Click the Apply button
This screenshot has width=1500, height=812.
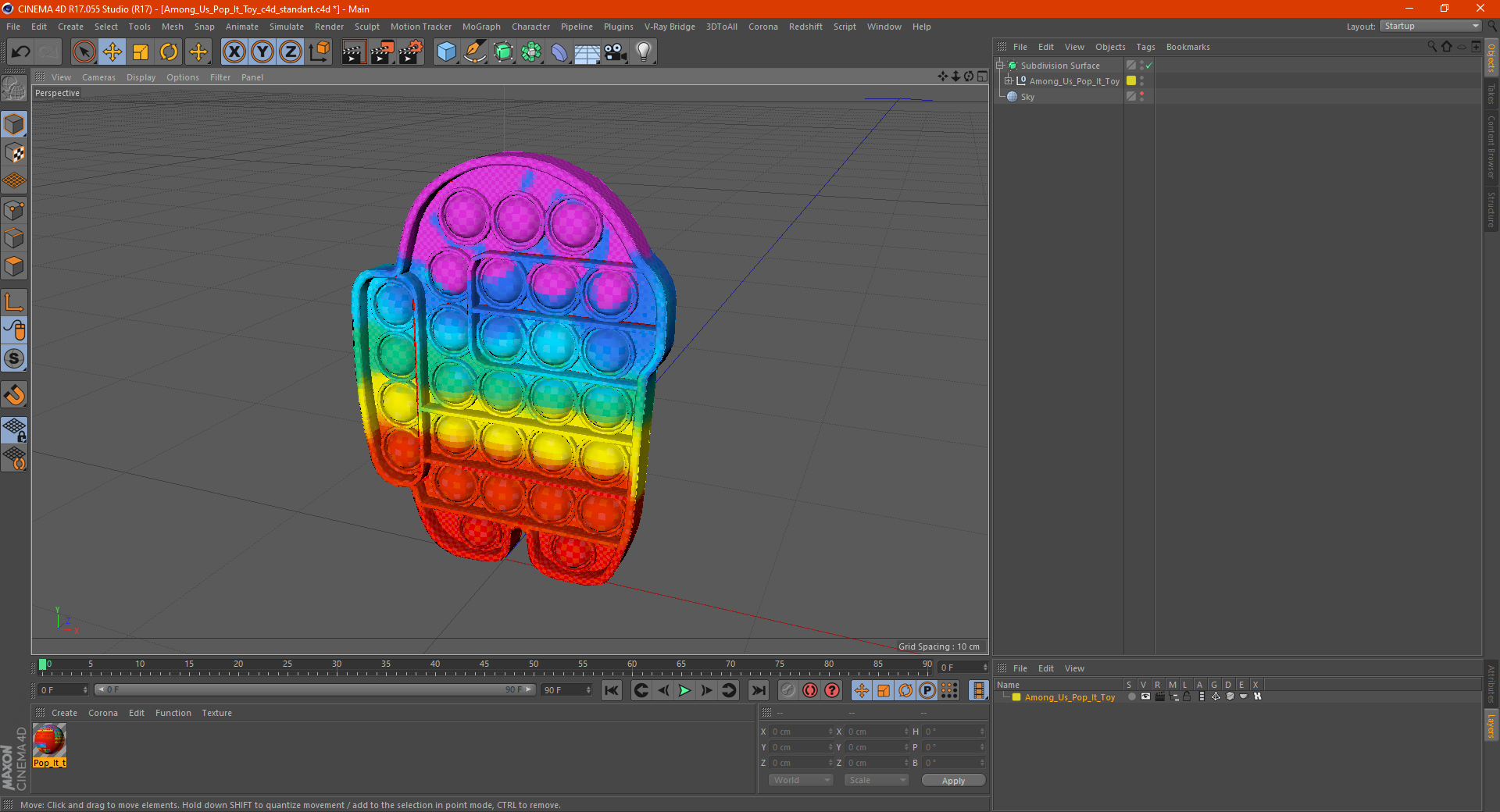point(953,781)
